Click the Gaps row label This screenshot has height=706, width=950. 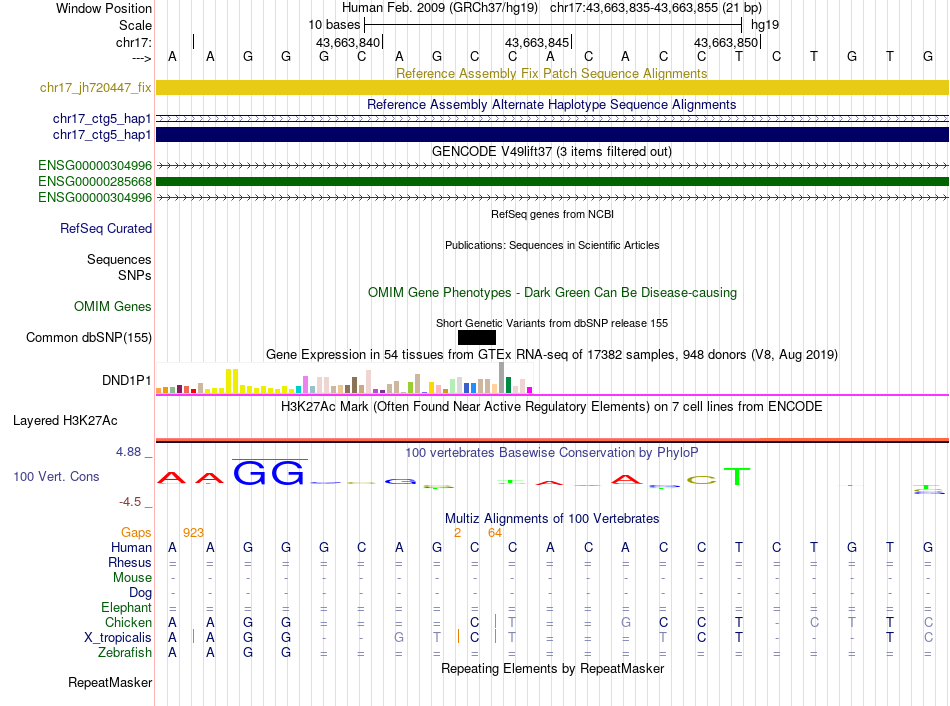click(136, 532)
